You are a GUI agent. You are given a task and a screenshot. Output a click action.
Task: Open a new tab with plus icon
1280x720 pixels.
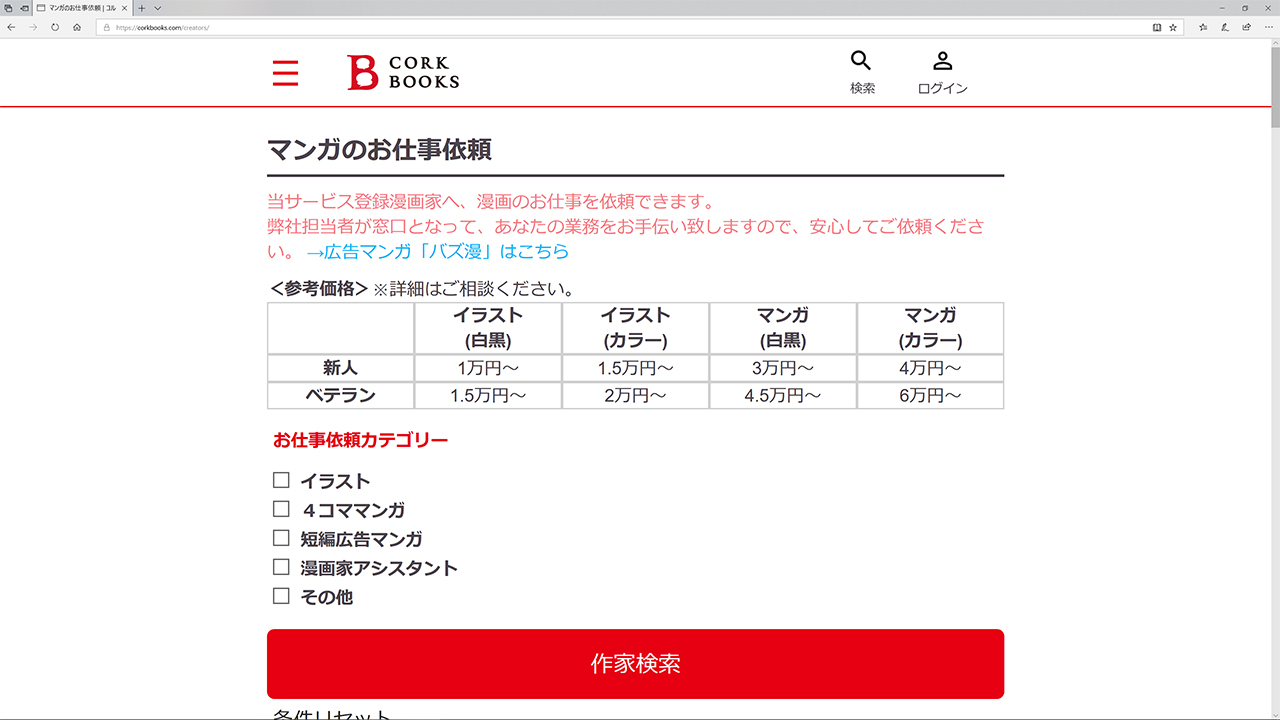(x=142, y=8)
